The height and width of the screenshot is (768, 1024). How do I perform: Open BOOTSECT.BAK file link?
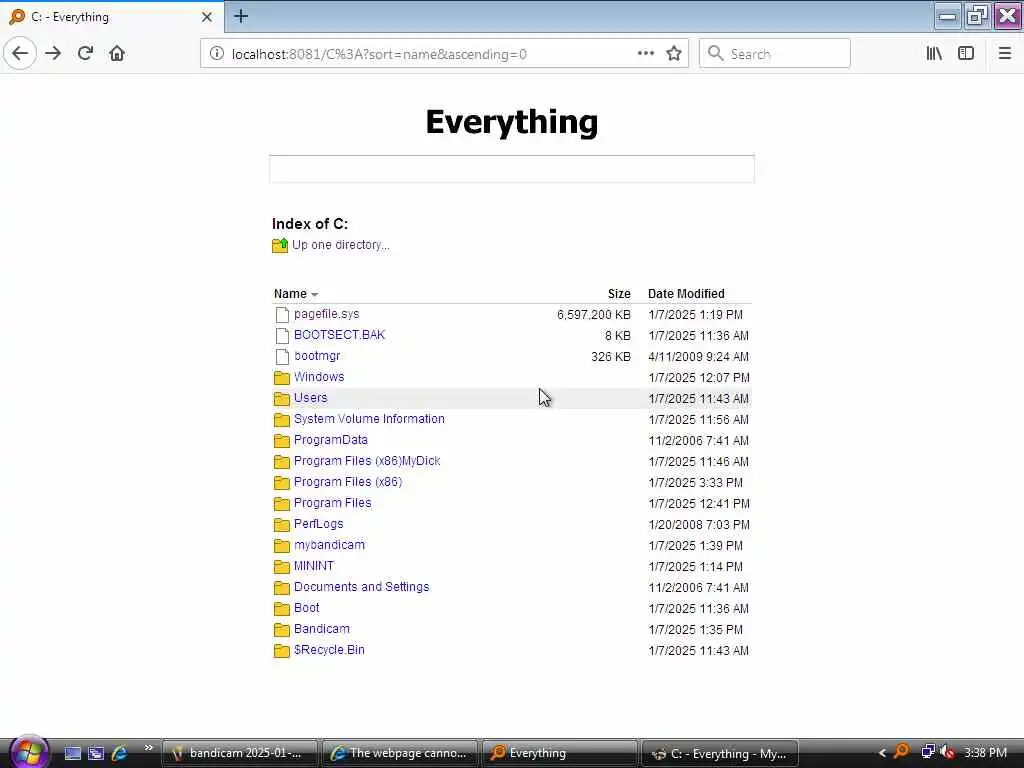[340, 335]
